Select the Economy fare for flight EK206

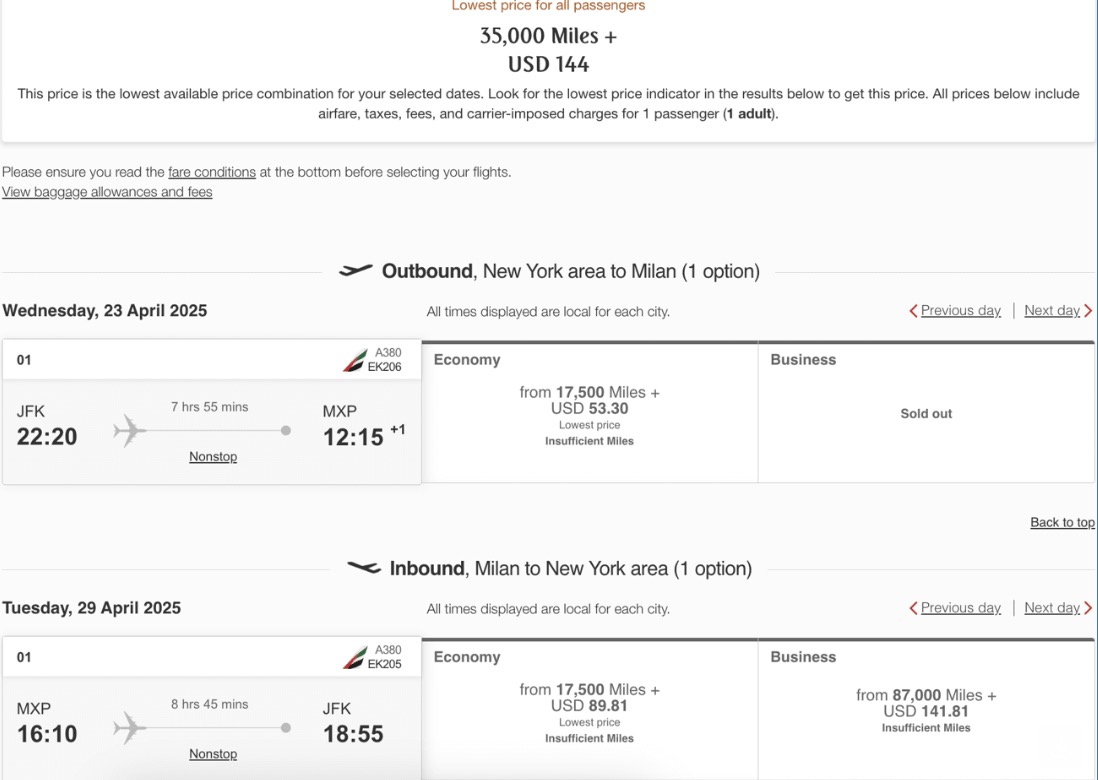[x=592, y=410]
